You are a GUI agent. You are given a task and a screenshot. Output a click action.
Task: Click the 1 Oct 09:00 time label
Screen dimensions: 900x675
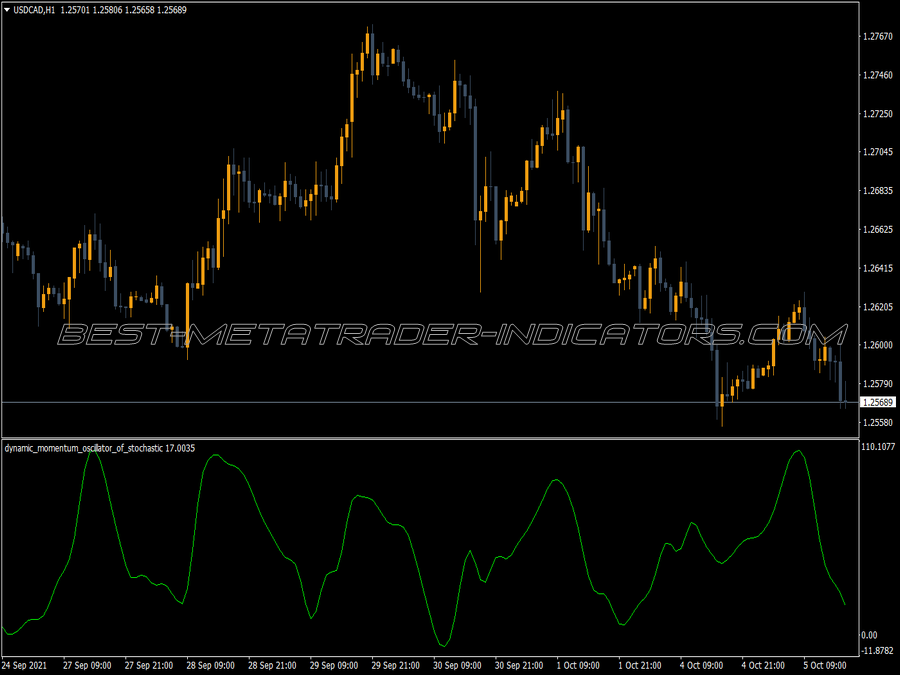[x=578, y=665]
